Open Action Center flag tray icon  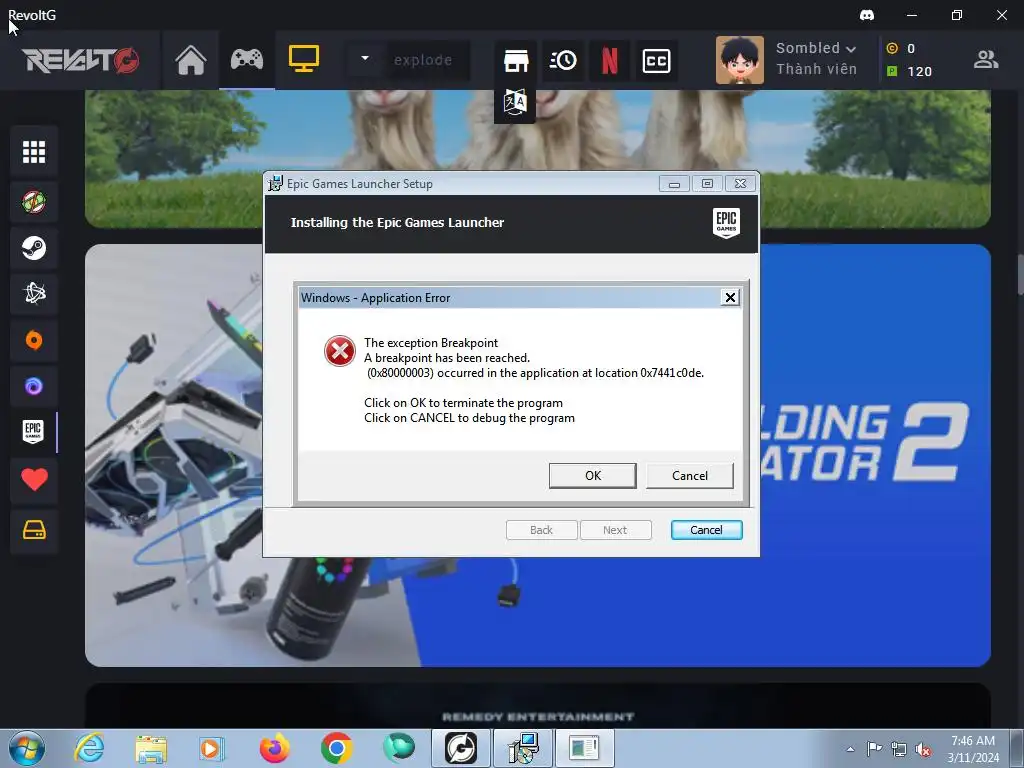coord(874,749)
